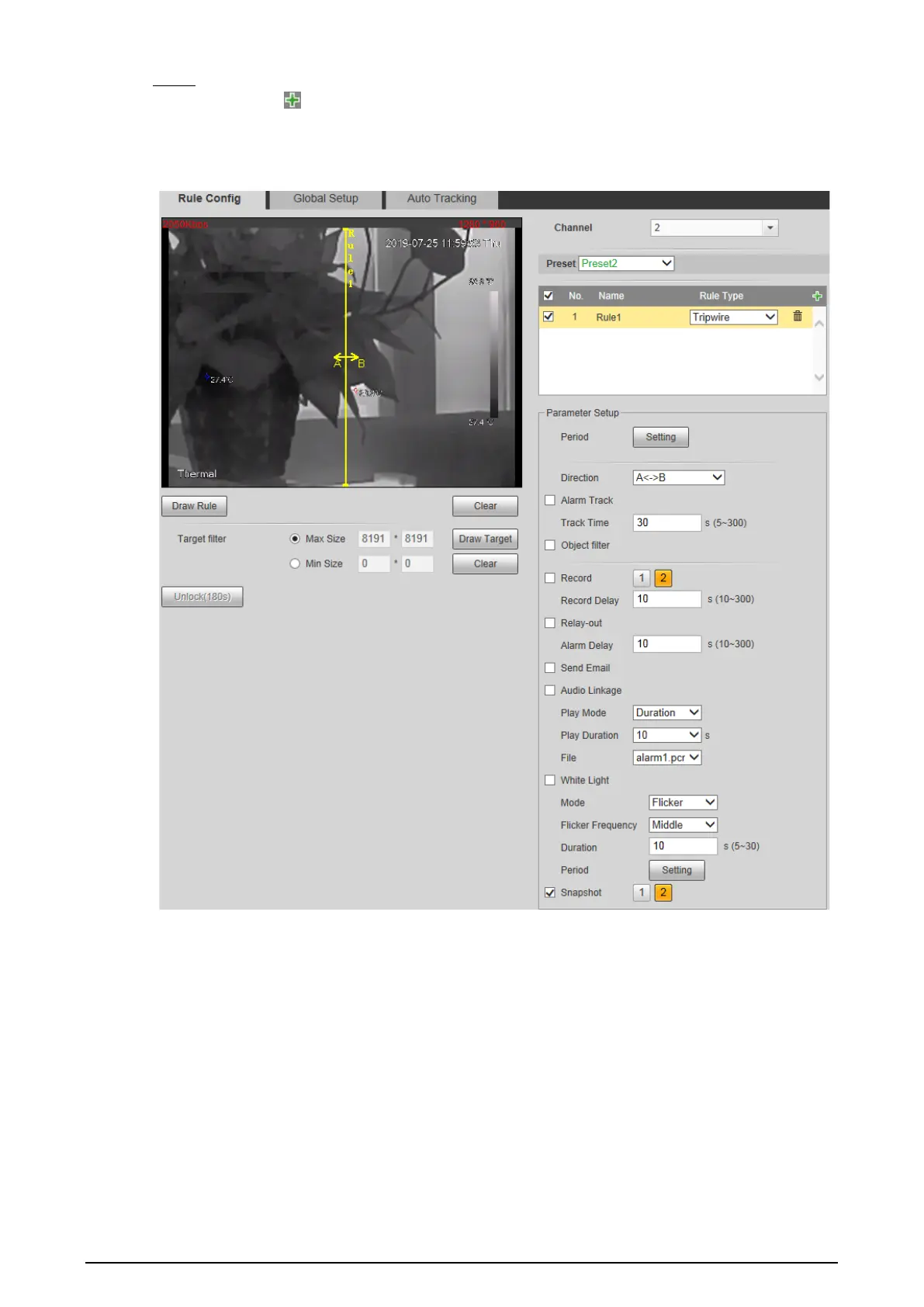Select Snapshot channel 1 button
The width and height of the screenshot is (924, 1307).
(x=642, y=893)
